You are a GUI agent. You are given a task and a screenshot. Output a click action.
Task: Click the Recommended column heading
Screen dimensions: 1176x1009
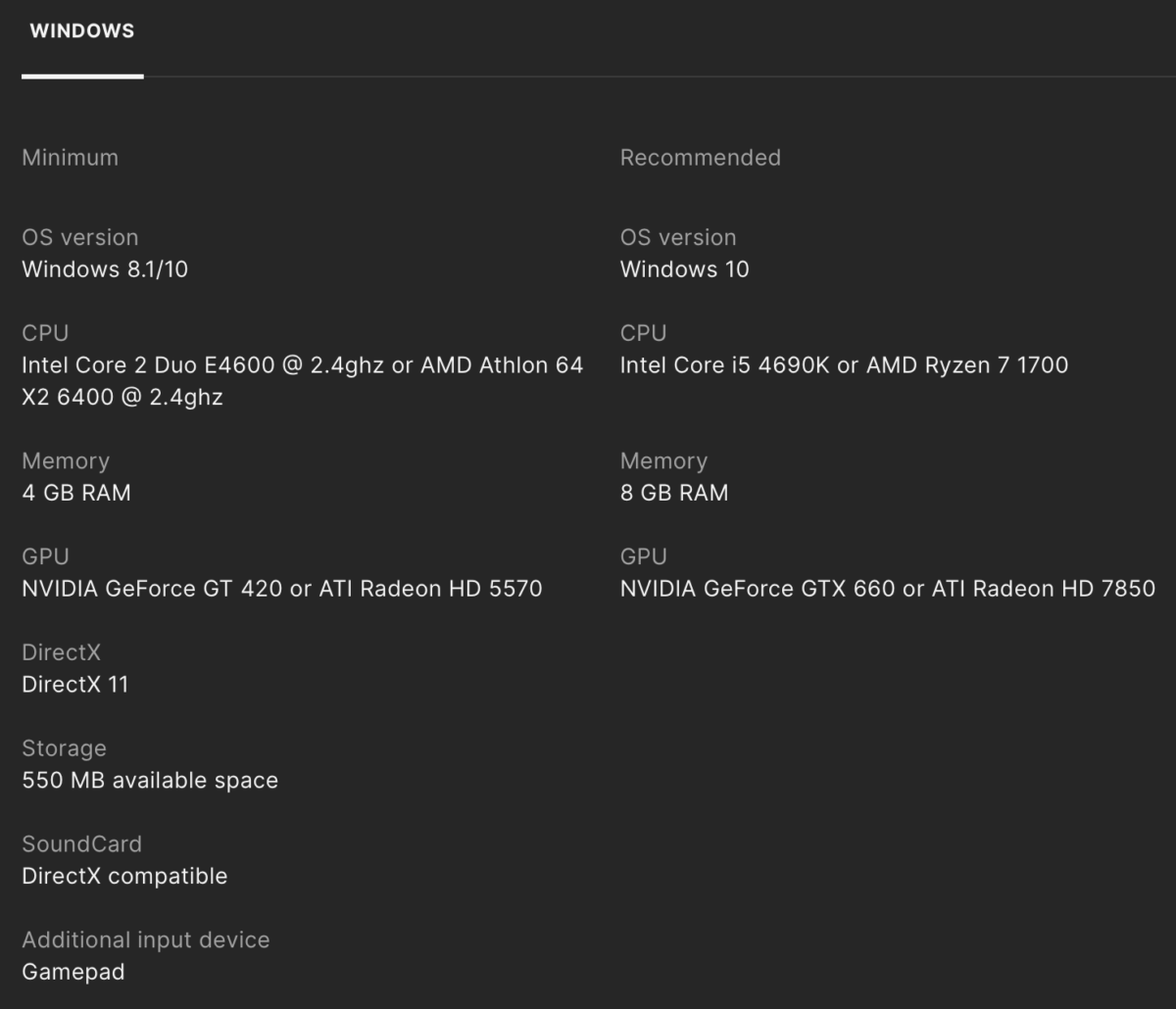(x=700, y=158)
